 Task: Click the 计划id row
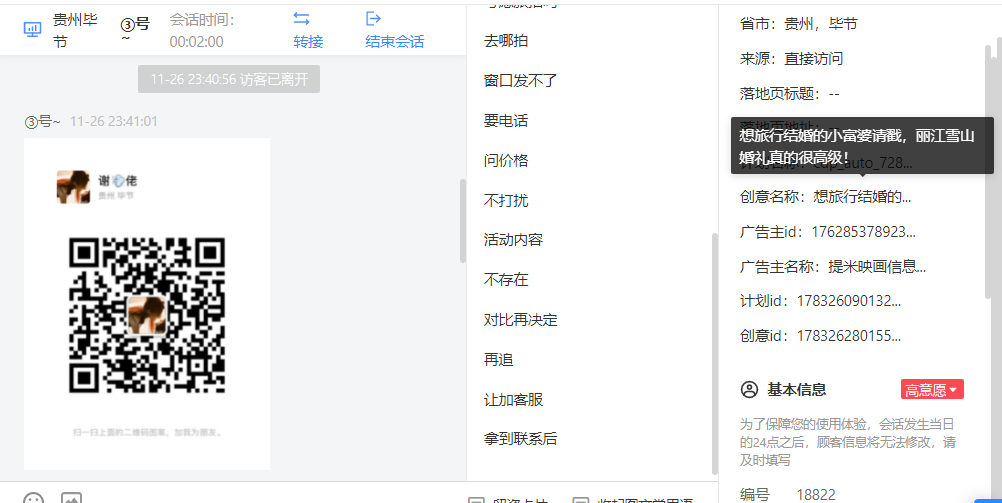click(x=821, y=301)
